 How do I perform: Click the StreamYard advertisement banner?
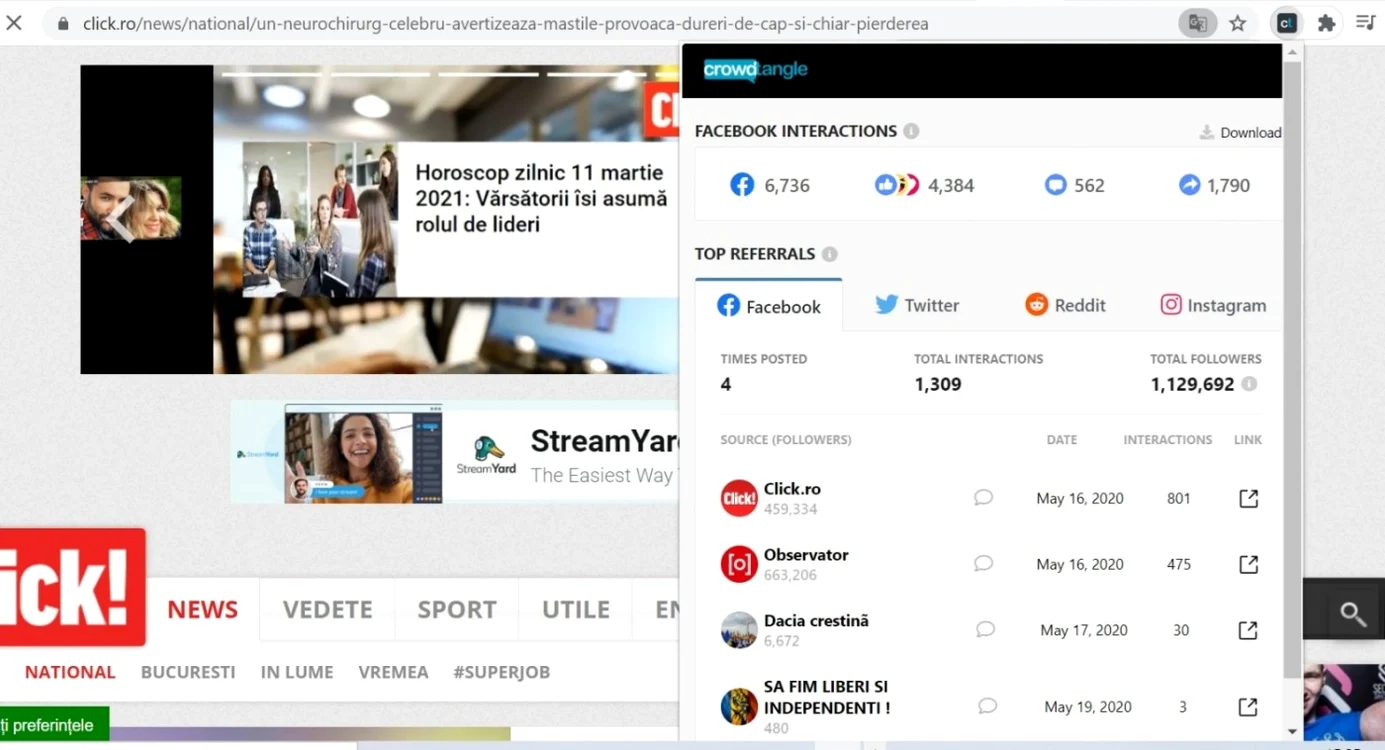(x=455, y=452)
